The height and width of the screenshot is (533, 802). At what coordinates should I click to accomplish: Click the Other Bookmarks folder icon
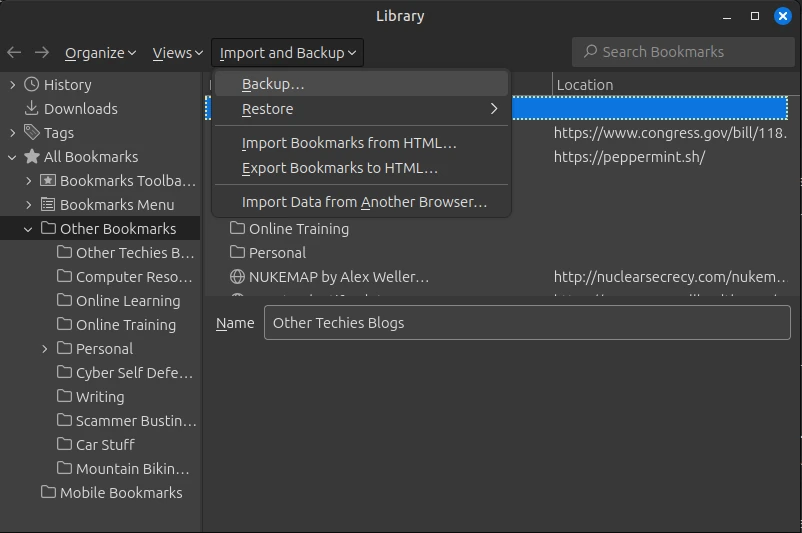tap(48, 228)
